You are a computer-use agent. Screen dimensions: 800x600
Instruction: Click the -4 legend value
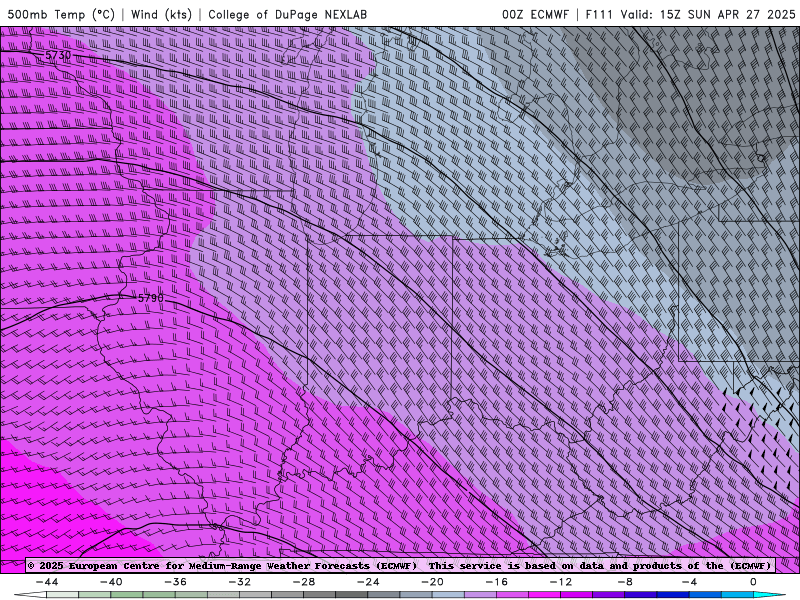click(689, 582)
